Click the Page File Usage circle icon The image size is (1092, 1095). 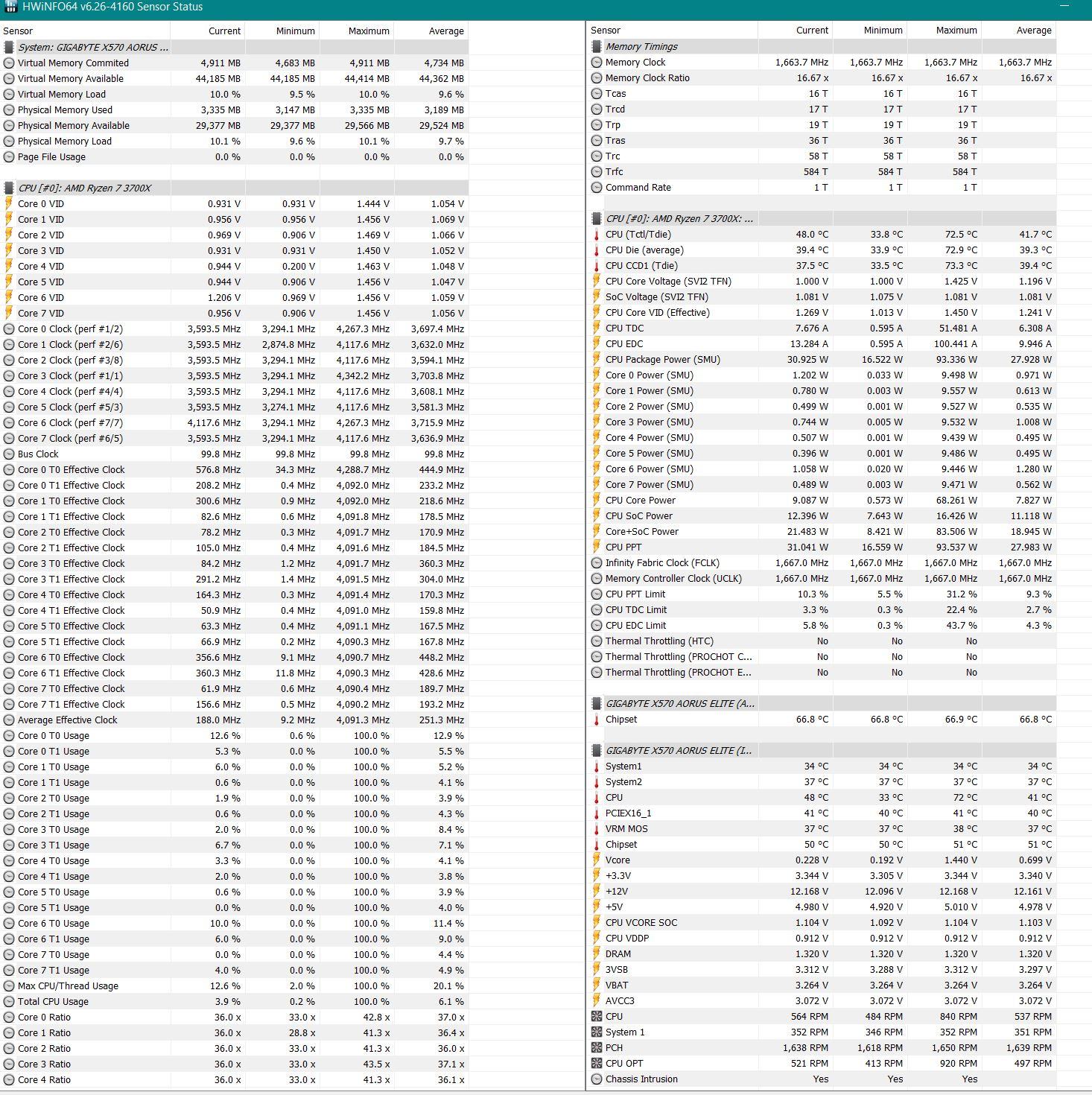(9, 156)
